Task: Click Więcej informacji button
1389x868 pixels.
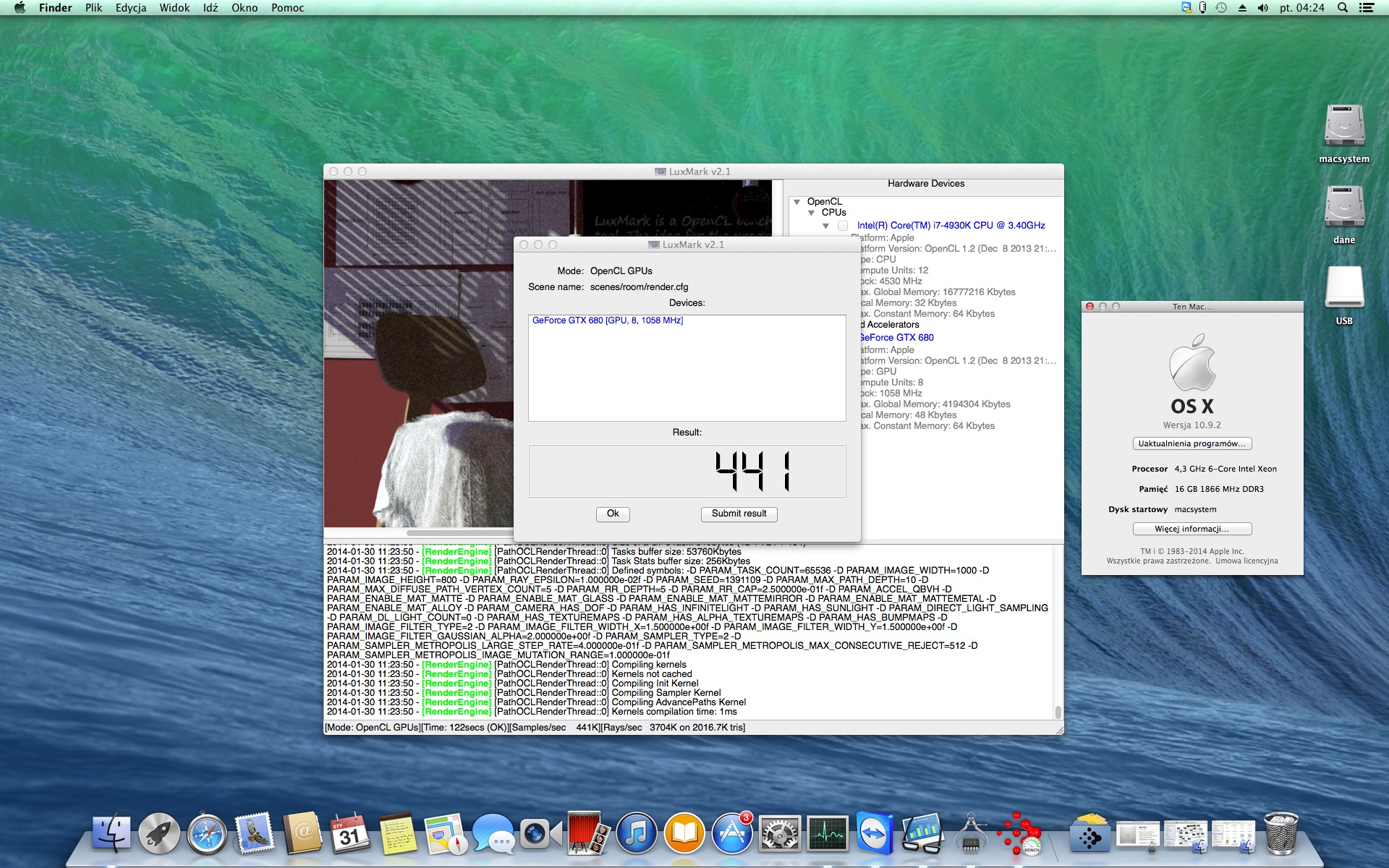Action: pyautogui.click(x=1192, y=529)
